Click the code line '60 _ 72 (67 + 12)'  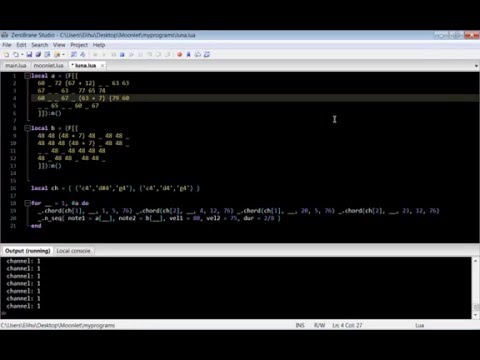point(83,83)
